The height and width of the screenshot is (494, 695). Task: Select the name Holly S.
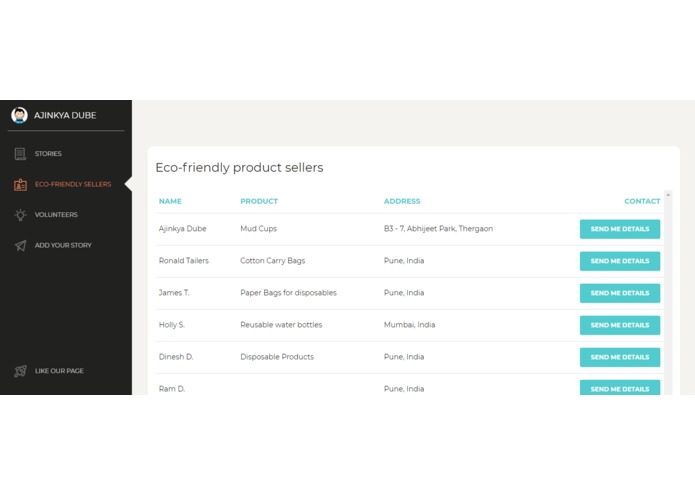tap(172, 325)
